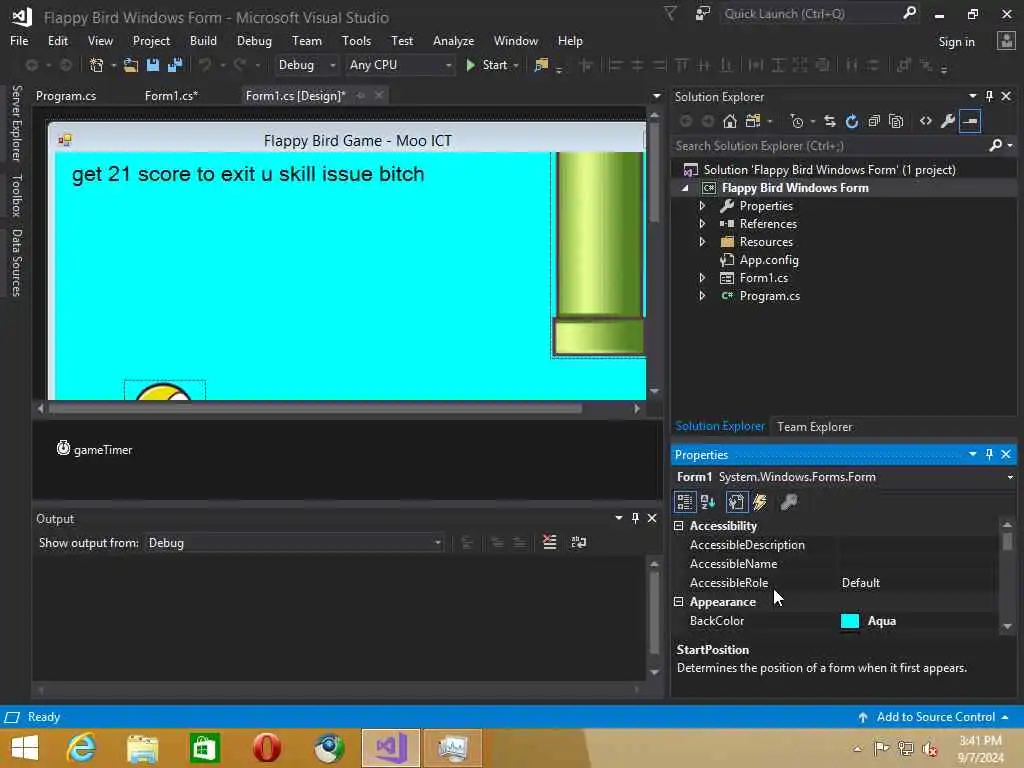Viewport: 1024px width, 768px height.
Task: Select Program.cs in Solution Explorer tree
Action: click(x=769, y=296)
